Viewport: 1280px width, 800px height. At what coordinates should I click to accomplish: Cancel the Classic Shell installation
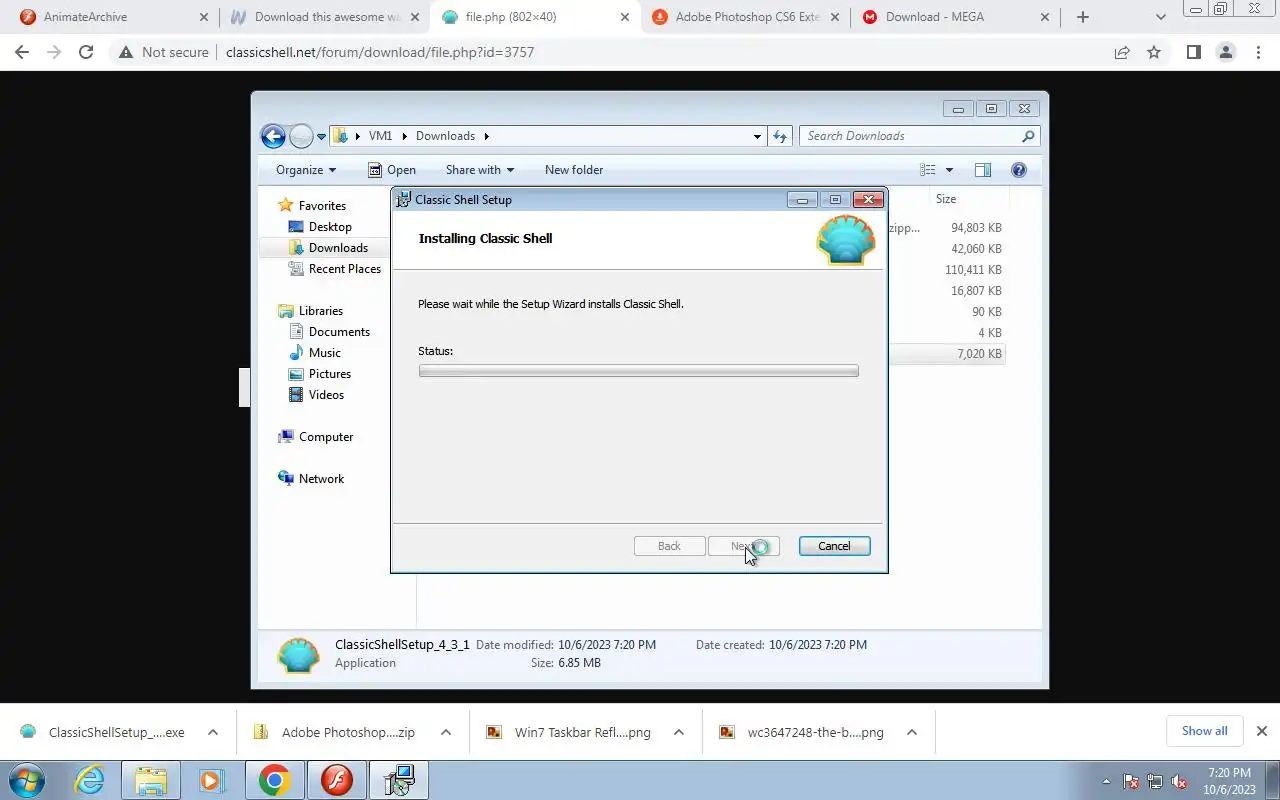pyautogui.click(x=834, y=546)
